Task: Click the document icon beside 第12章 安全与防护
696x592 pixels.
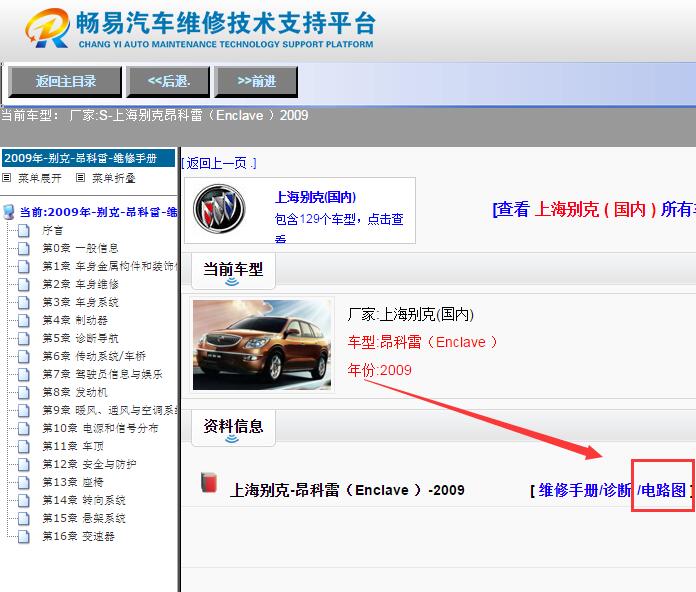Action: pyautogui.click(x=24, y=465)
